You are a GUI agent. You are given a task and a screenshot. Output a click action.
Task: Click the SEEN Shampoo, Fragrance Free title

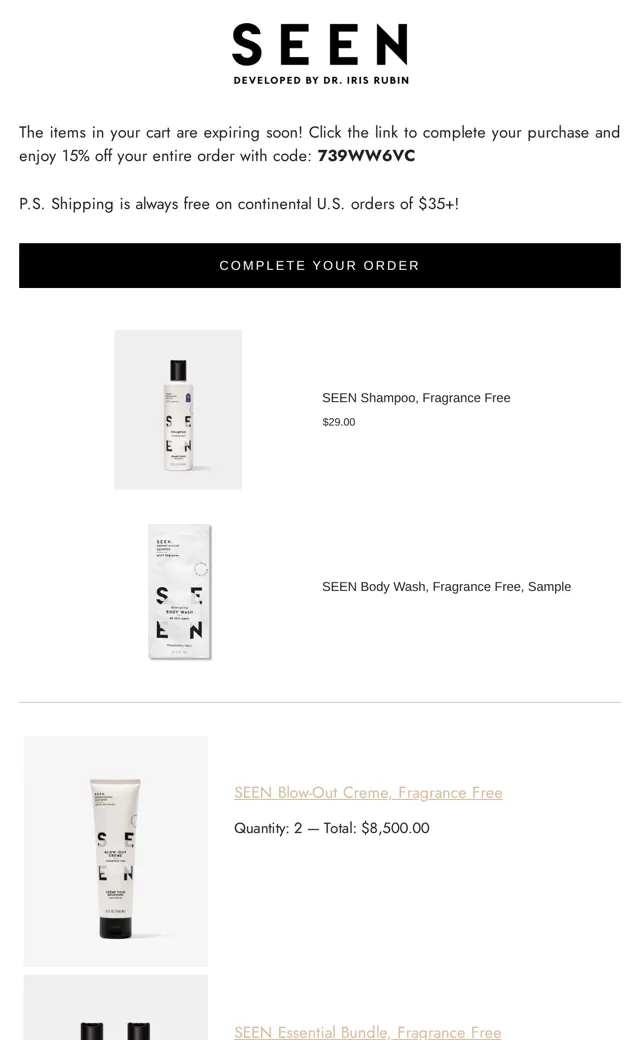416,398
